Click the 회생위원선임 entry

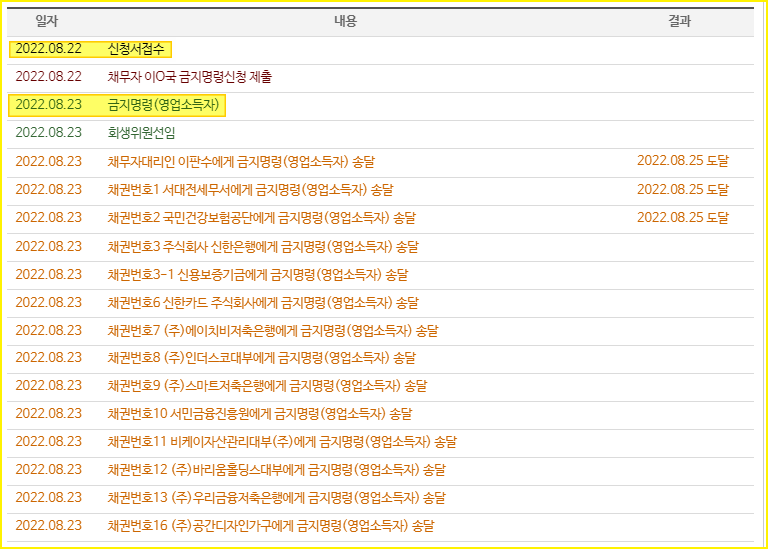click(141, 133)
